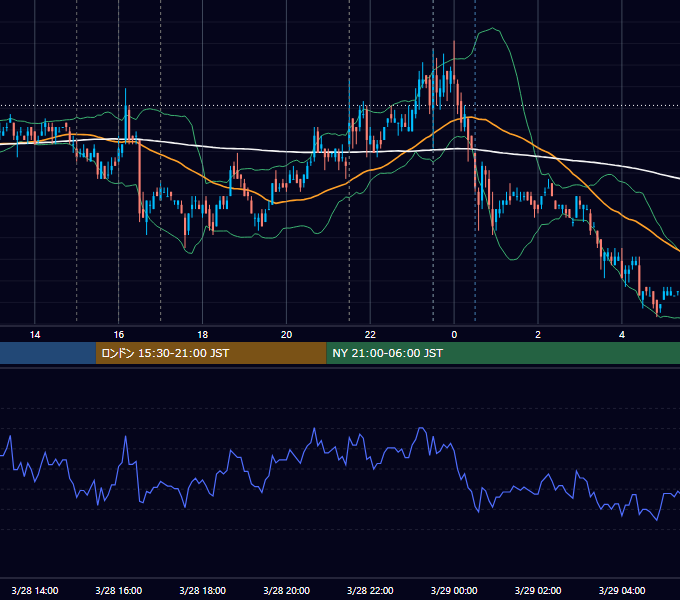Viewport: 680px width, 600px height.
Task: Click the 3/28 18:00 date label
Action: point(203,590)
